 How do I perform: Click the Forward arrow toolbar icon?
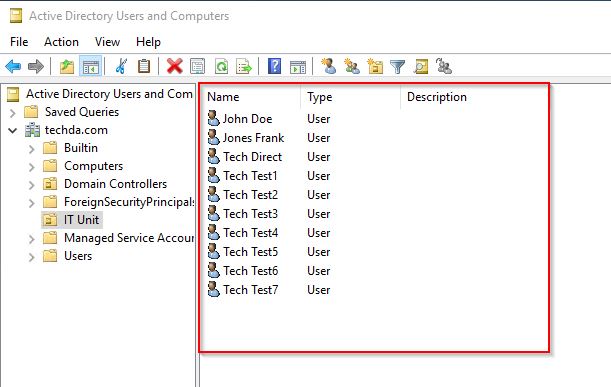pos(36,67)
